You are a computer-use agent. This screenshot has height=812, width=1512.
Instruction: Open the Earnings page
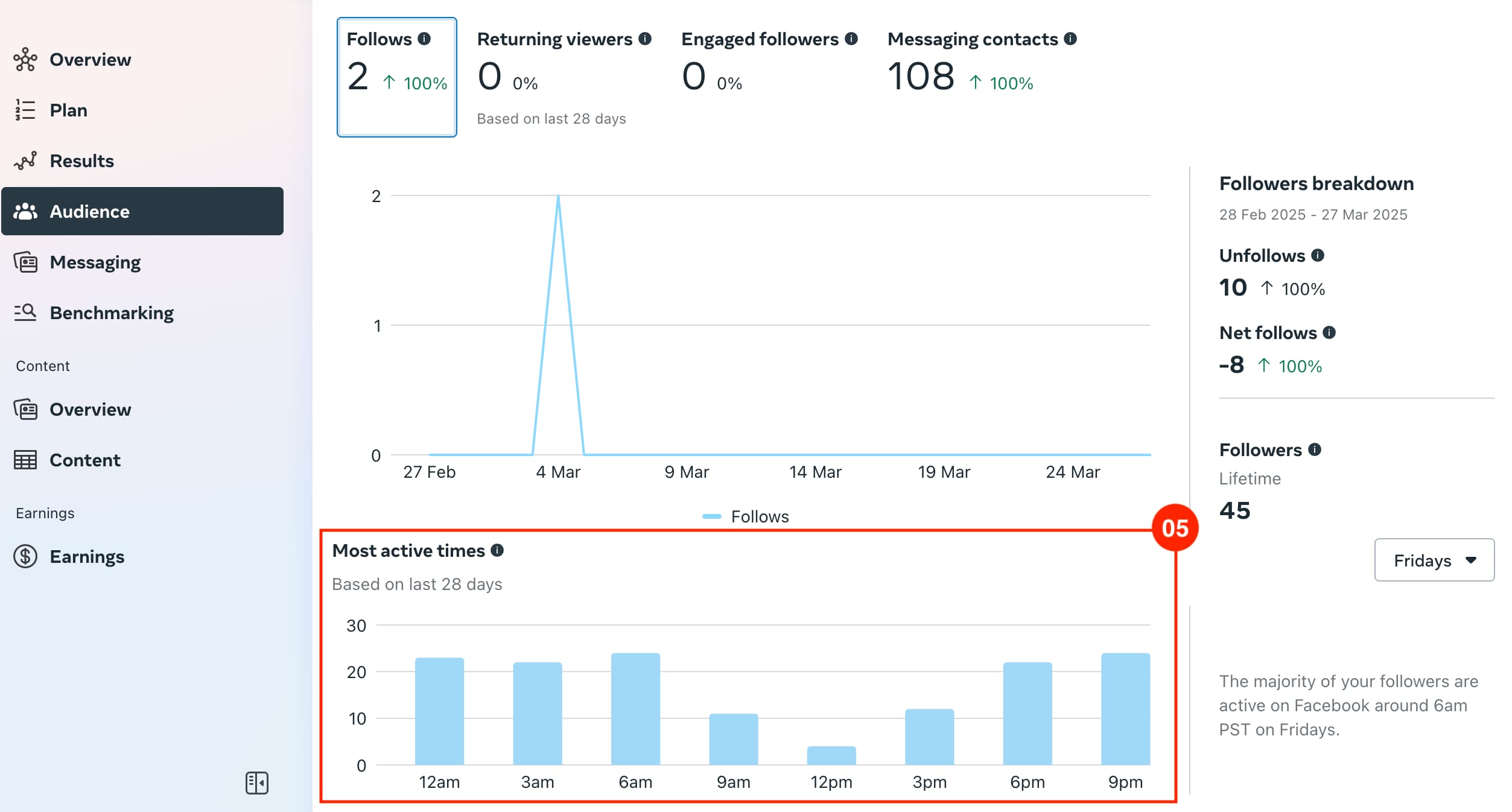point(86,556)
